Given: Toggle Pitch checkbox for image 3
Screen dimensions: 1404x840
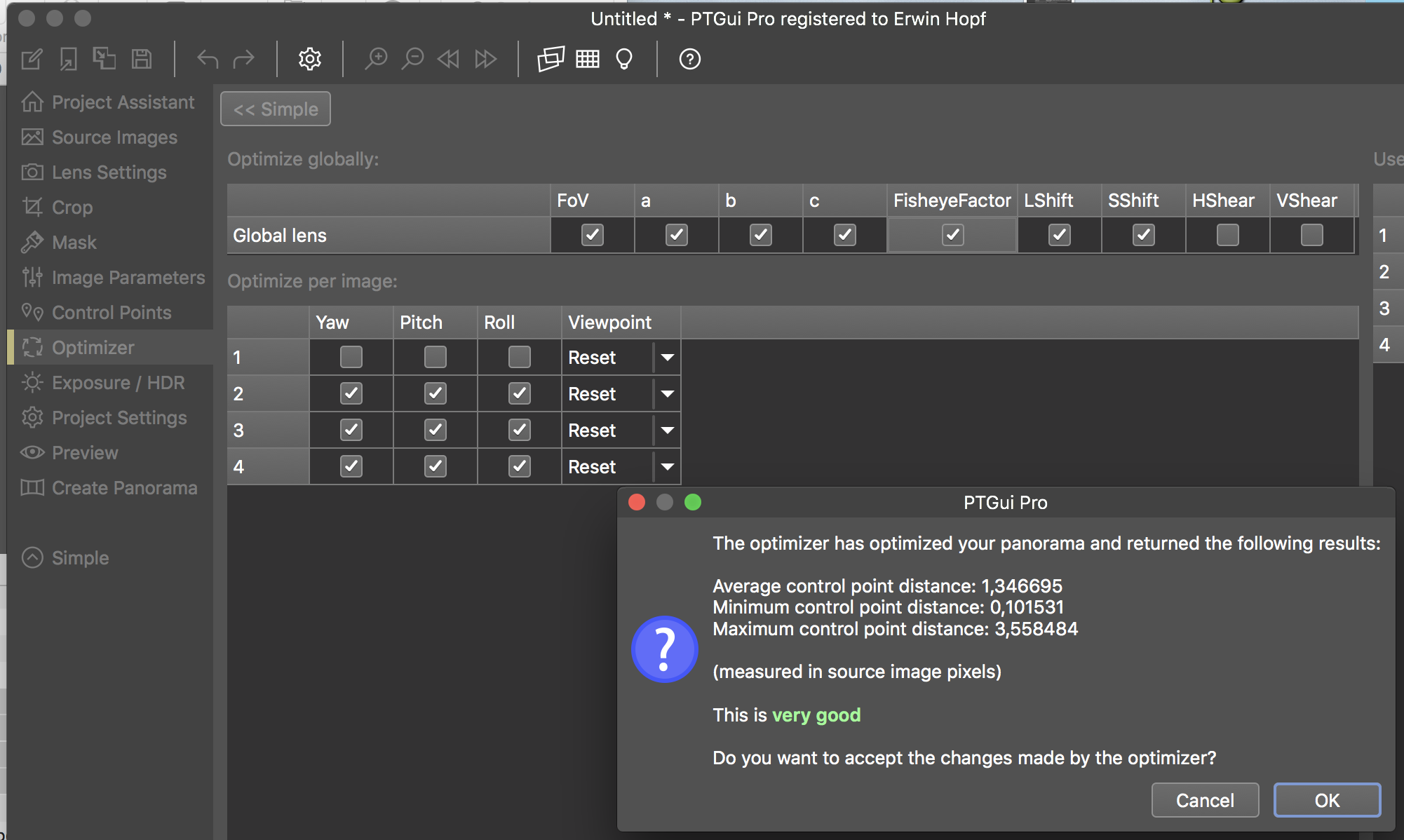Looking at the screenshot, I should [x=436, y=430].
